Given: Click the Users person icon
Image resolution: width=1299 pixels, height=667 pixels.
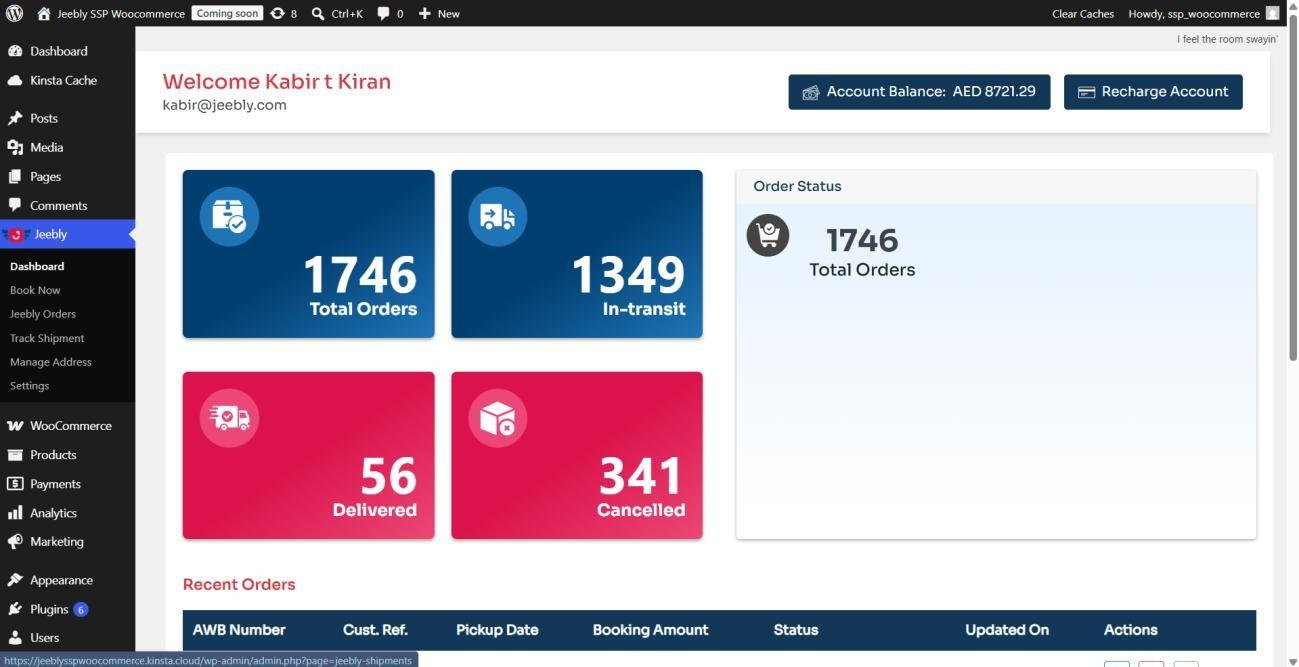Looking at the screenshot, I should tap(15, 637).
